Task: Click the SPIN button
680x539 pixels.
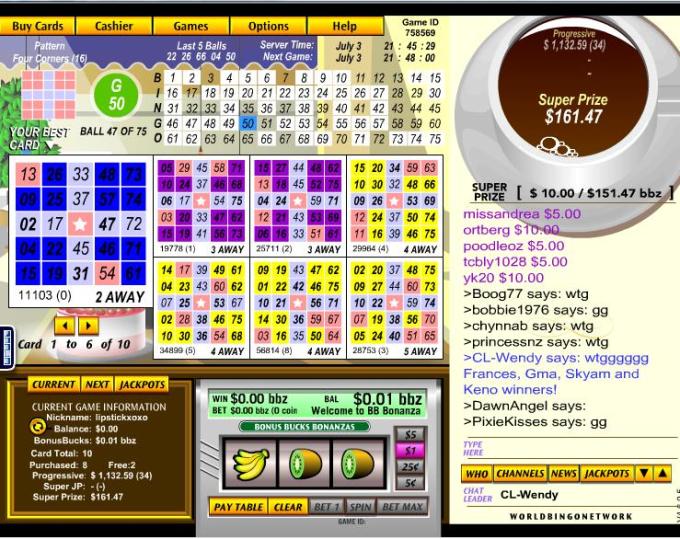Action: point(360,506)
